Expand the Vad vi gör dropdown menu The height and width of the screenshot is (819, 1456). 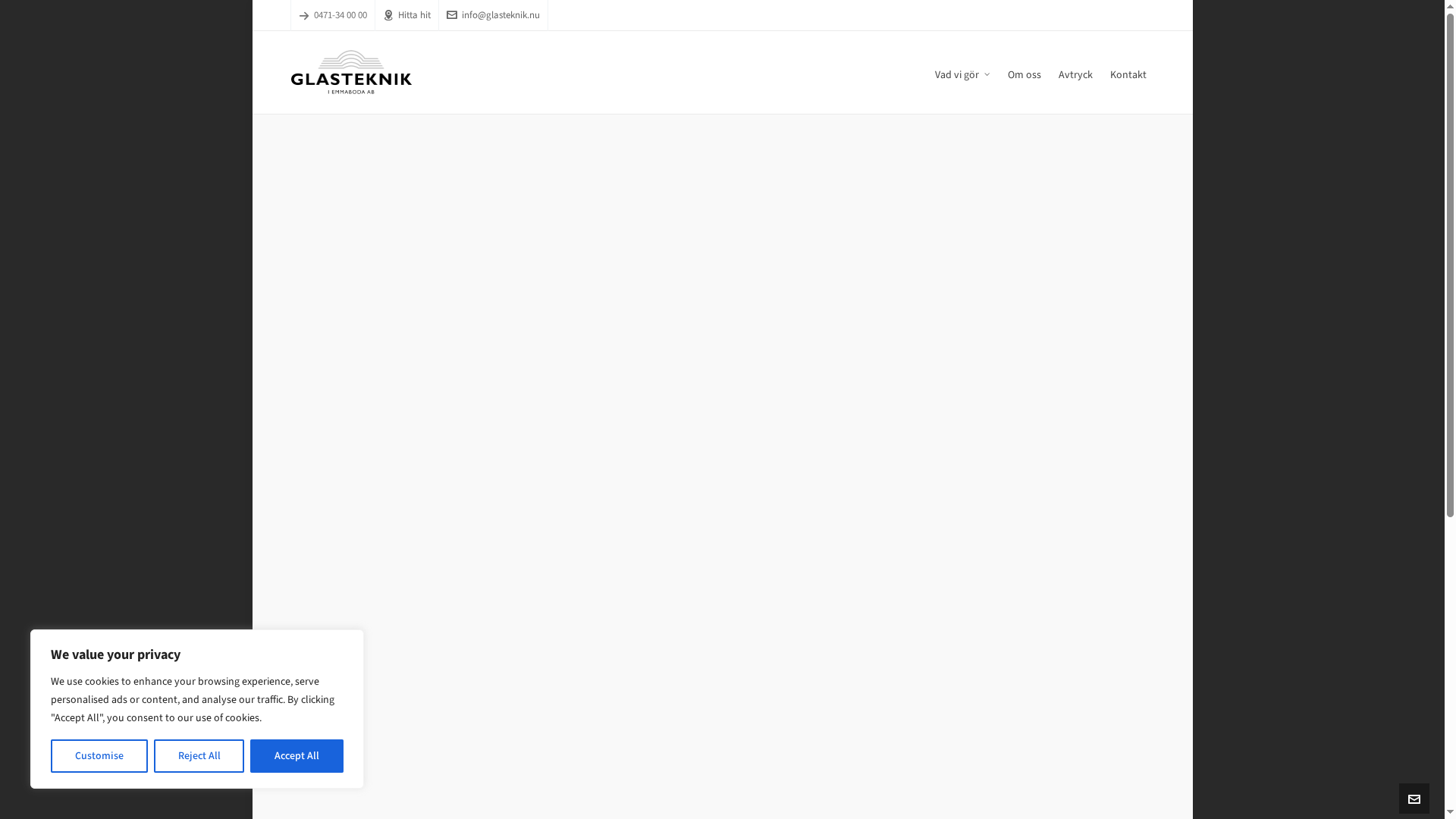point(957,74)
